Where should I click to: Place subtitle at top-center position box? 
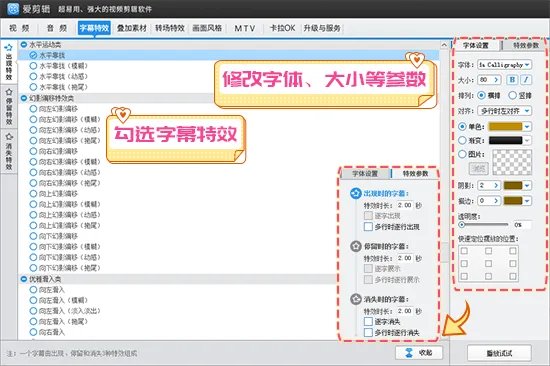488,251
